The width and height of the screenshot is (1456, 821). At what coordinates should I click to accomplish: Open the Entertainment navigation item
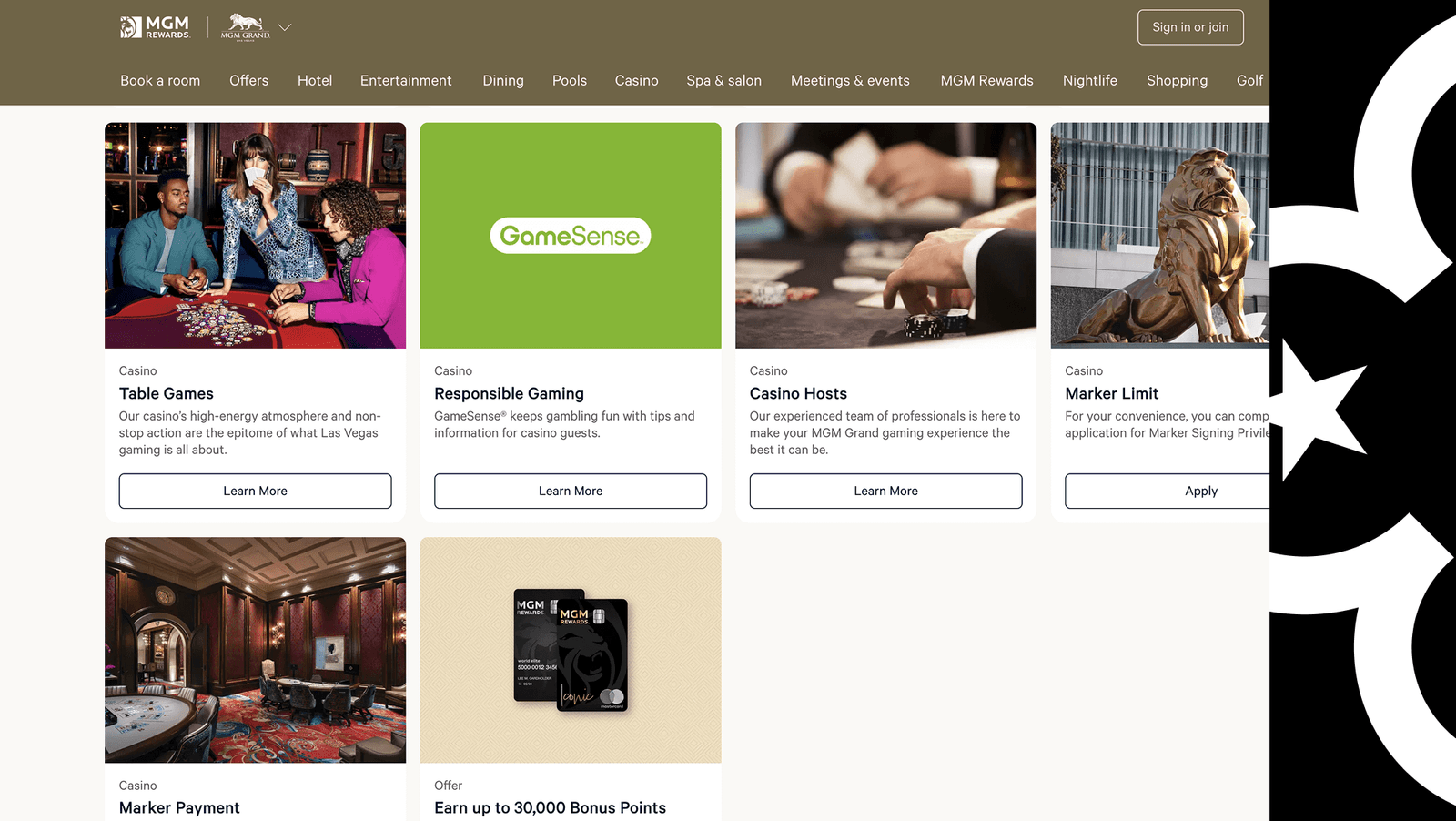tap(406, 80)
